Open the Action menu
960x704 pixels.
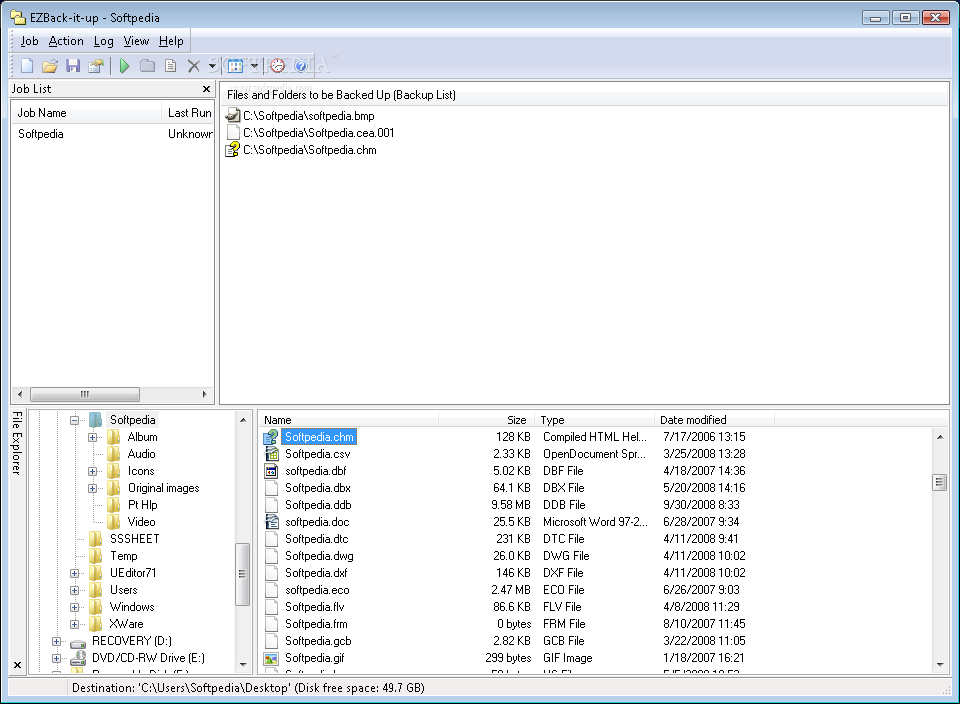(x=66, y=41)
